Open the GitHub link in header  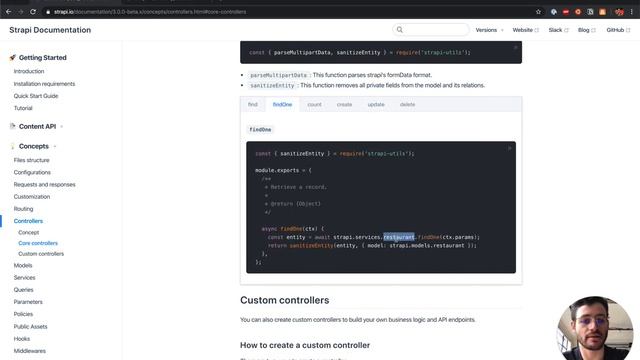tap(618, 30)
